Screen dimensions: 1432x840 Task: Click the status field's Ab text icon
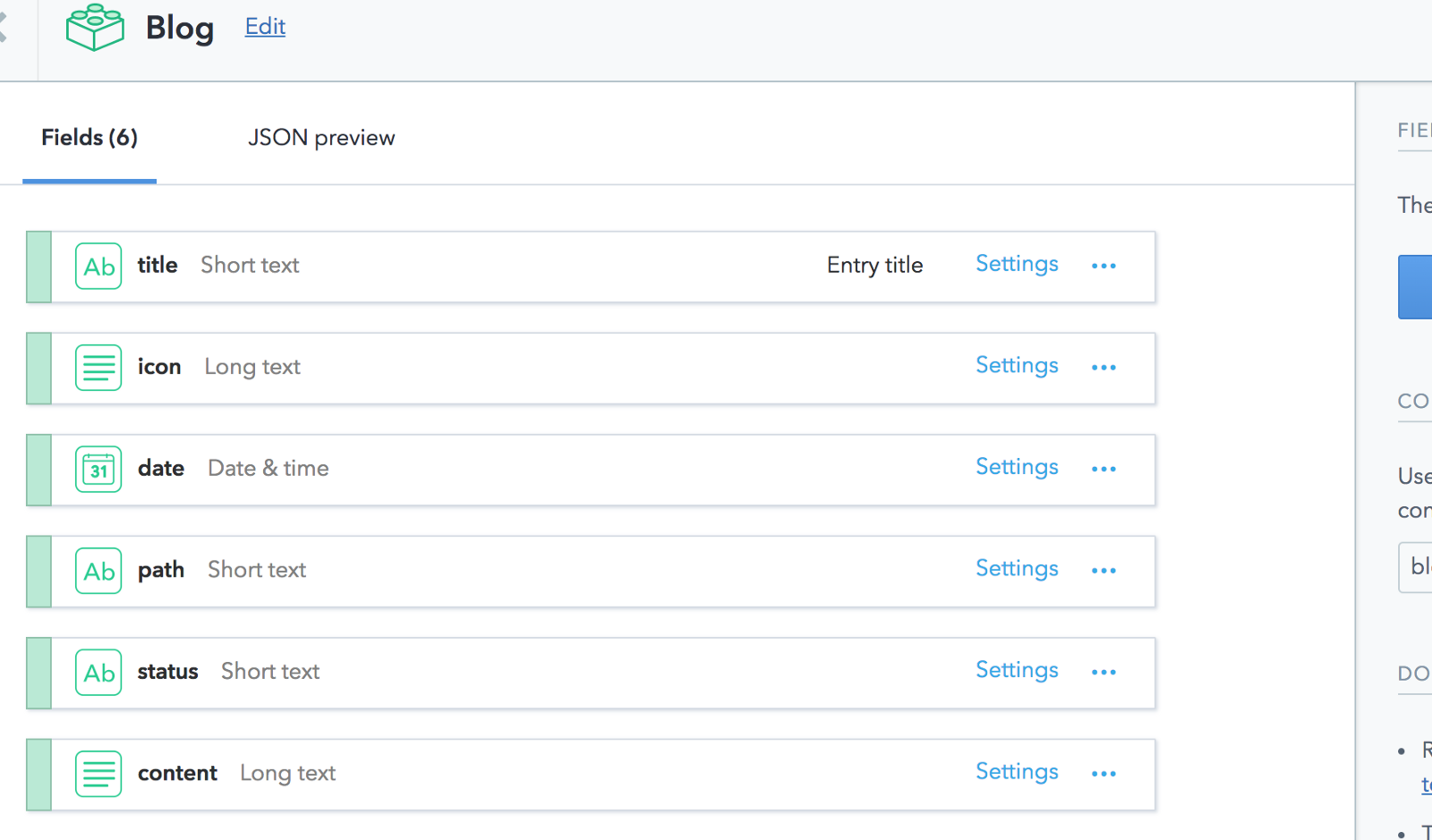tap(98, 673)
